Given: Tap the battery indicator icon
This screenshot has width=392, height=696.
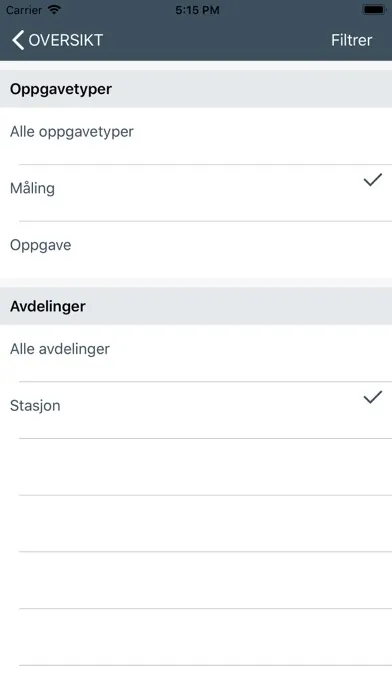Looking at the screenshot, I should tap(374, 10).
